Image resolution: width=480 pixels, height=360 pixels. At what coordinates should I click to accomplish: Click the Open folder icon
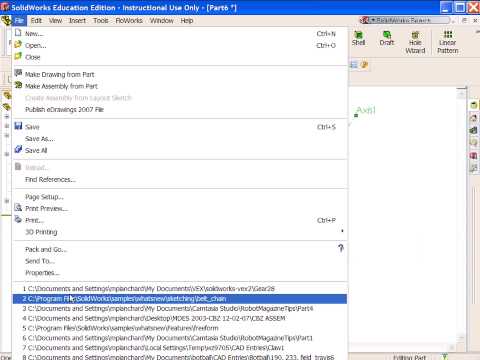click(x=18, y=44)
